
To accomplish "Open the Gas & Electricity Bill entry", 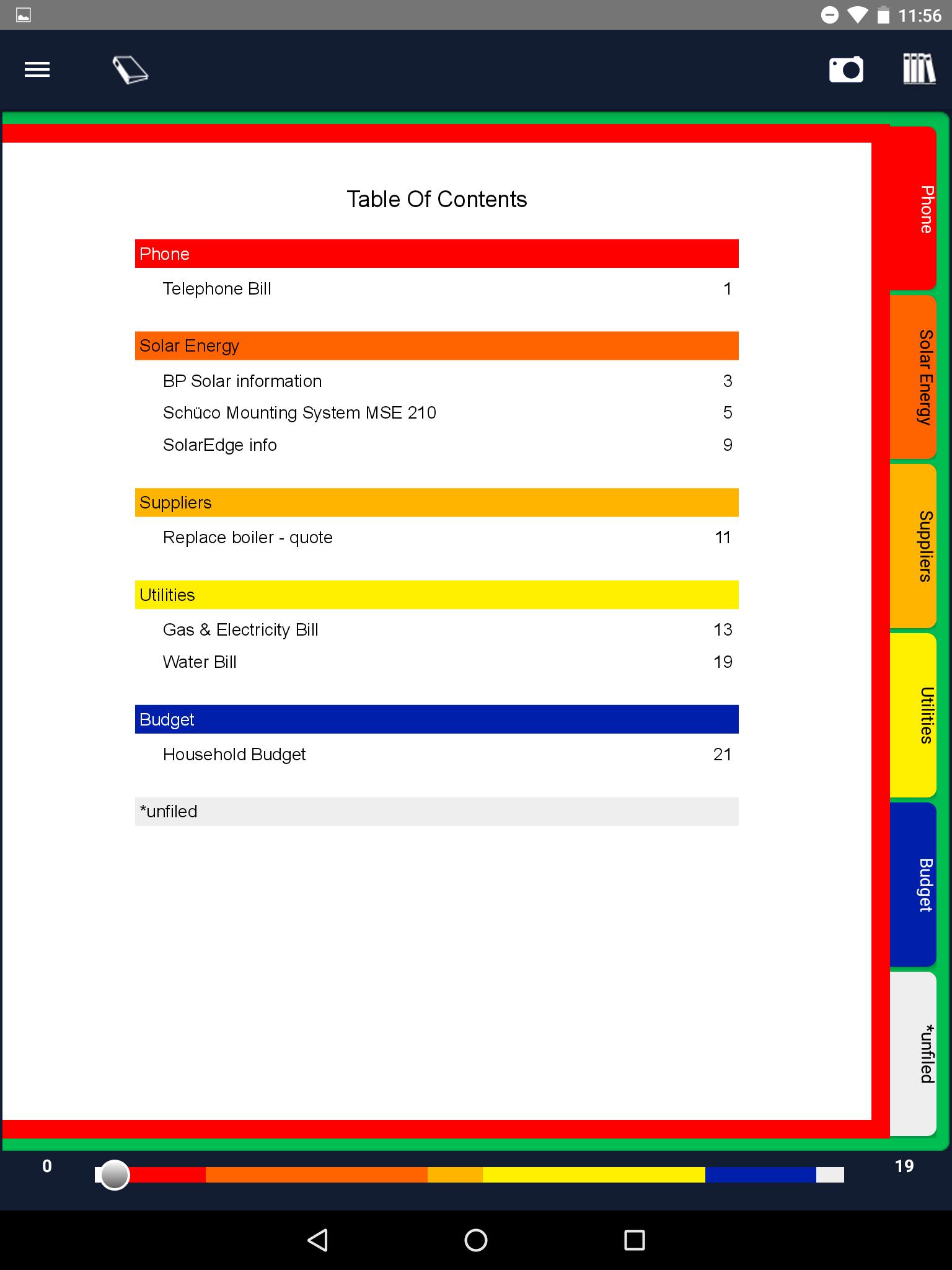I will coord(240,630).
